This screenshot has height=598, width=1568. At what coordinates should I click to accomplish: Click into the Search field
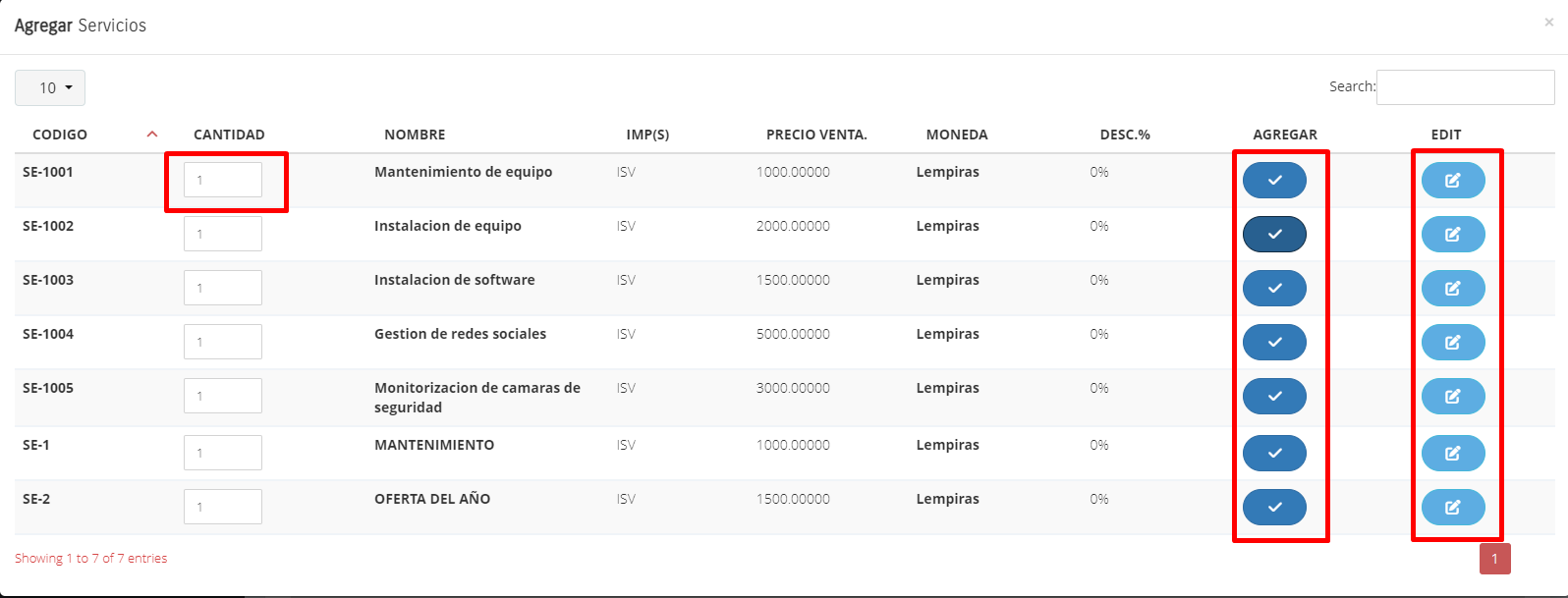pos(1465,87)
